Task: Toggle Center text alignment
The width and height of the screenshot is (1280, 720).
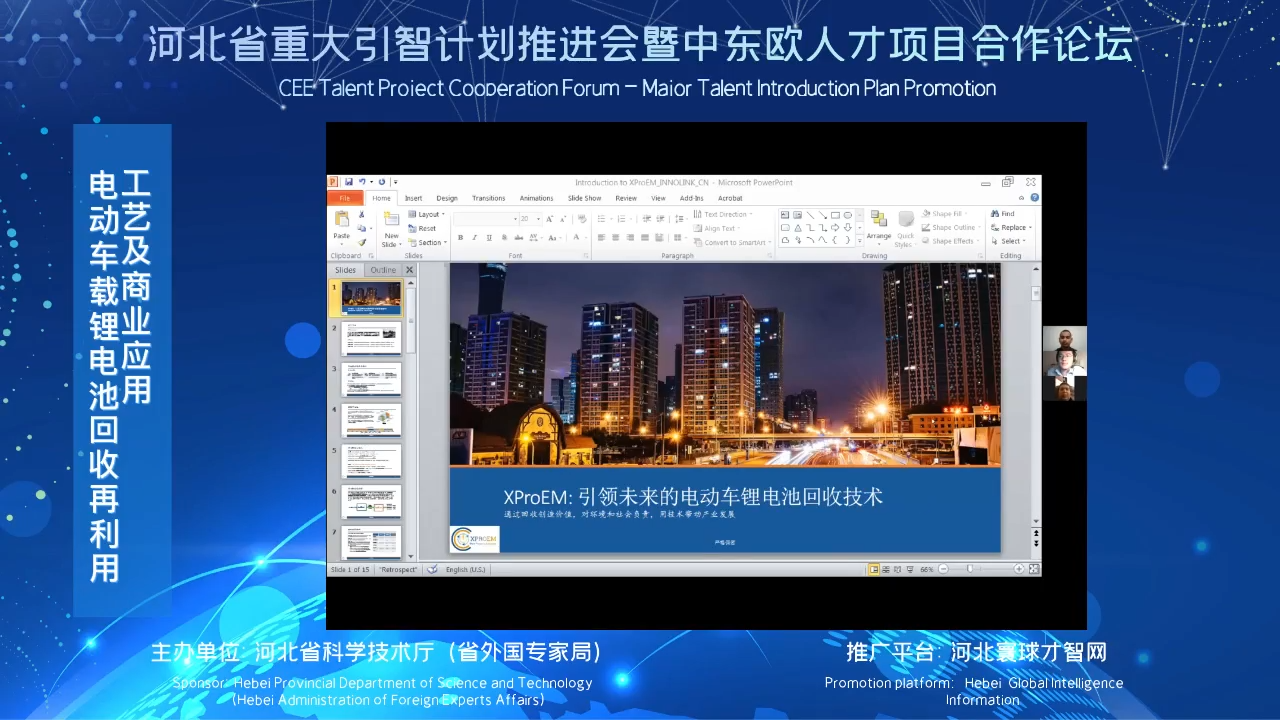Action: [616, 237]
